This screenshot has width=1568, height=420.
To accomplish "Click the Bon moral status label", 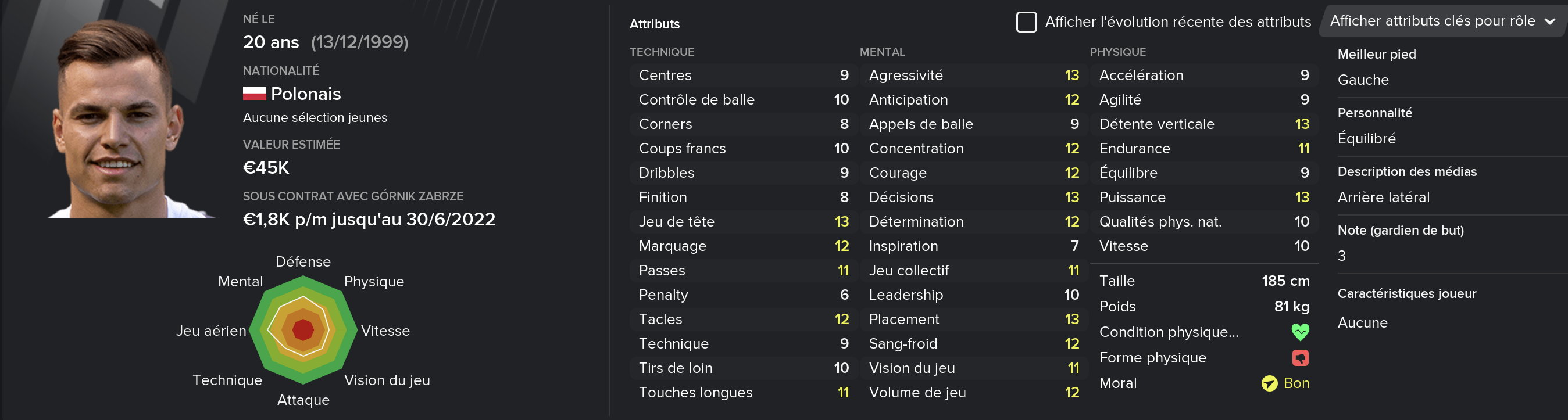I will [1296, 383].
